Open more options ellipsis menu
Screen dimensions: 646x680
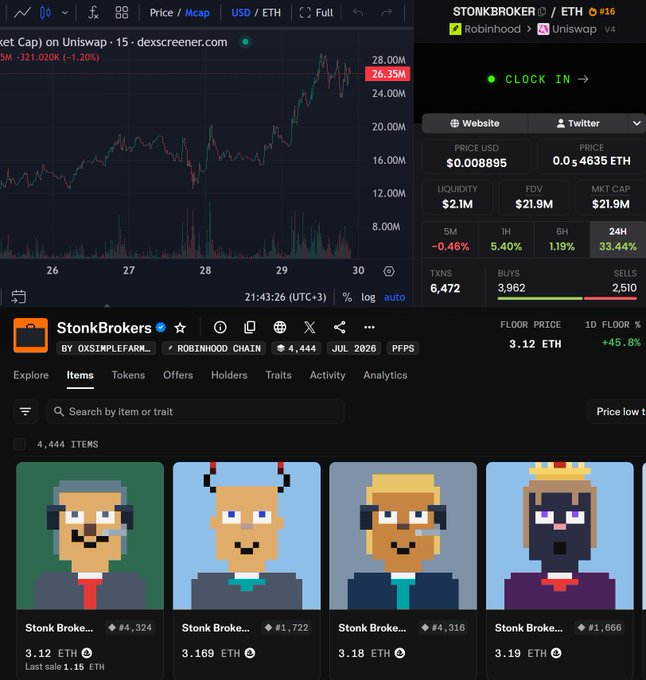point(369,327)
